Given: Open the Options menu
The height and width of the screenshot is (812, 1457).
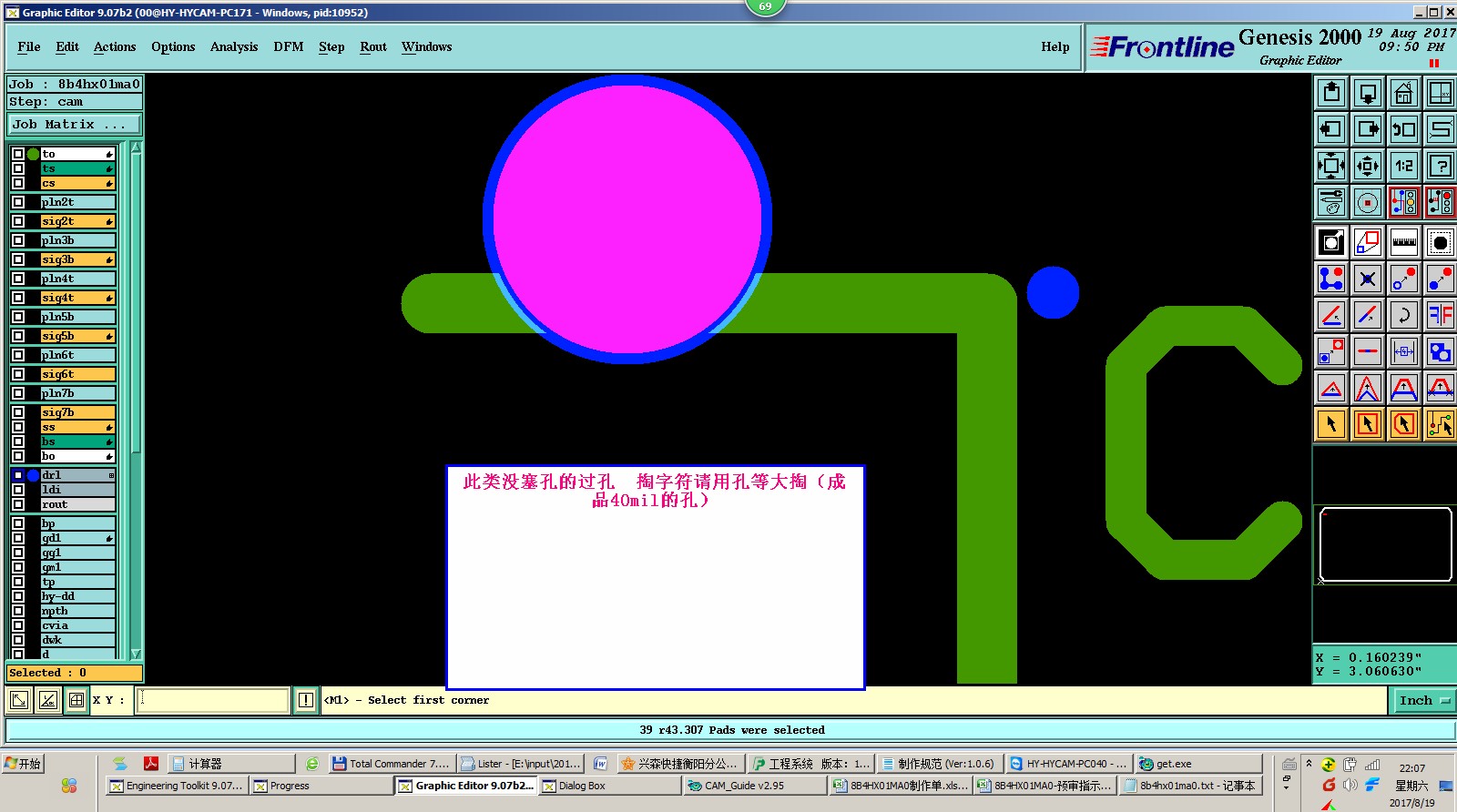Looking at the screenshot, I should point(173,47).
